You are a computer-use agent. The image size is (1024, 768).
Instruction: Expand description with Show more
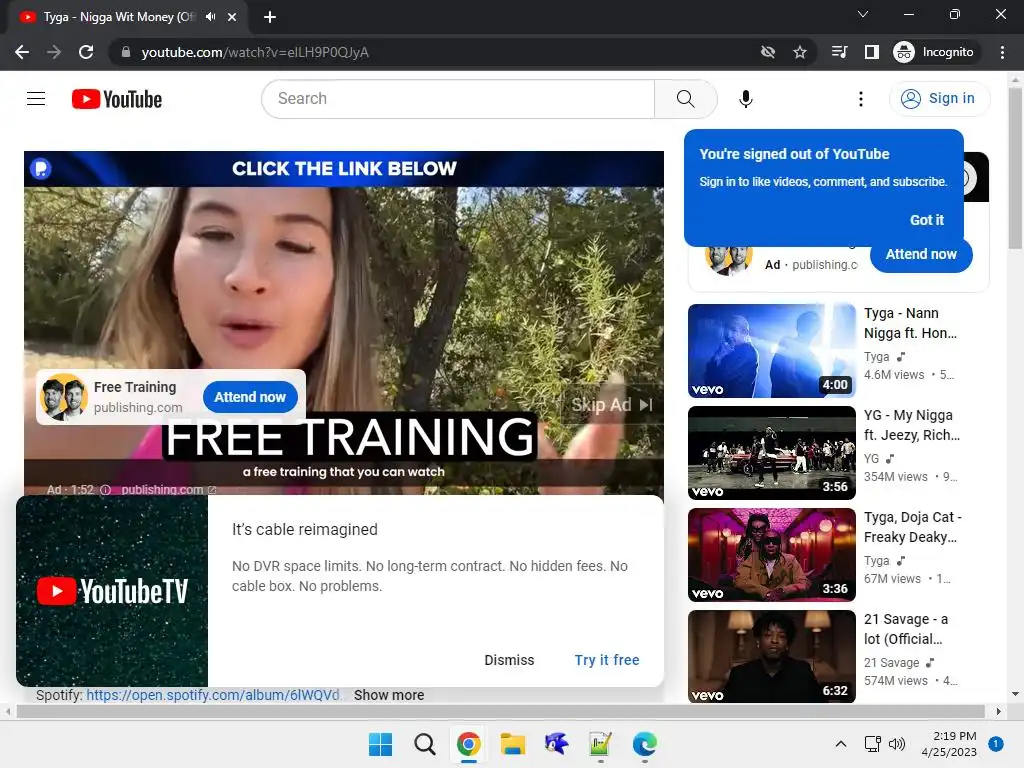coord(389,695)
